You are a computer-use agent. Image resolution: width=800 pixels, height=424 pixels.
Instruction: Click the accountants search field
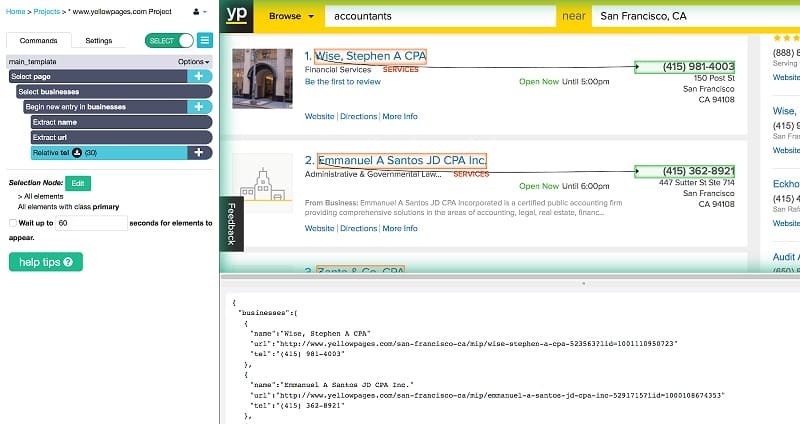pyautogui.click(x=440, y=16)
